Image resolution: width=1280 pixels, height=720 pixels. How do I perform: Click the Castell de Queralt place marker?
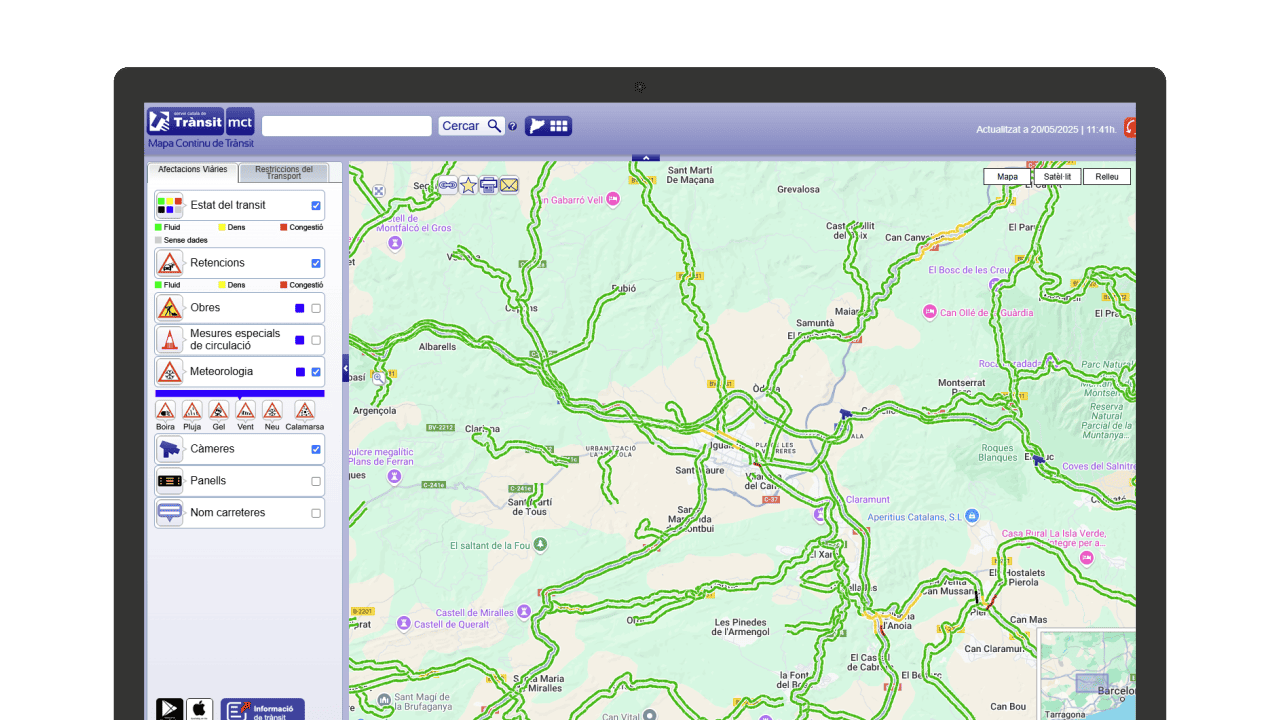tap(403, 623)
